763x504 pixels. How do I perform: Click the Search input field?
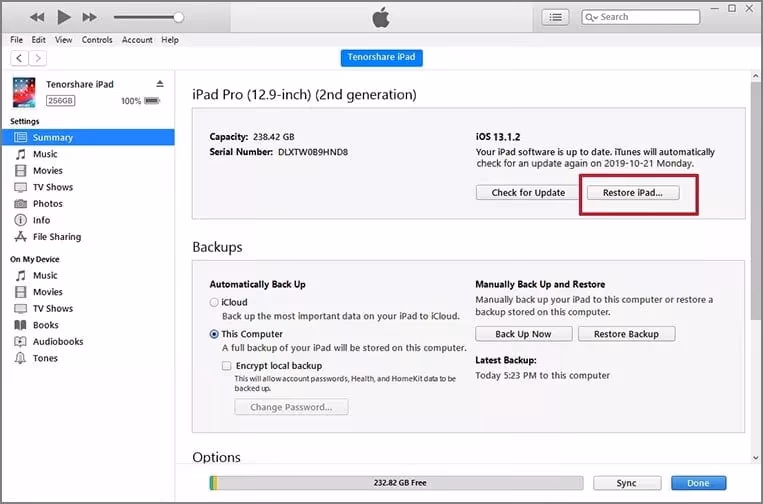point(640,17)
